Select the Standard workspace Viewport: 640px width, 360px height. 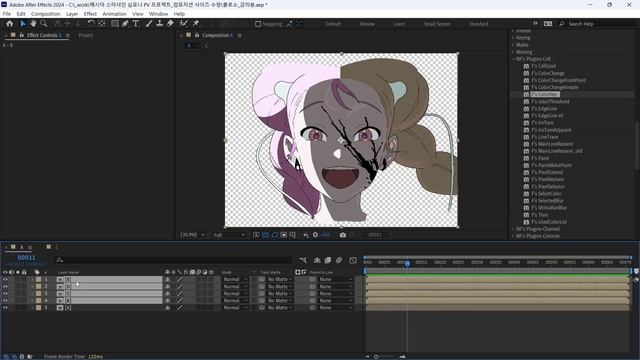(478, 24)
